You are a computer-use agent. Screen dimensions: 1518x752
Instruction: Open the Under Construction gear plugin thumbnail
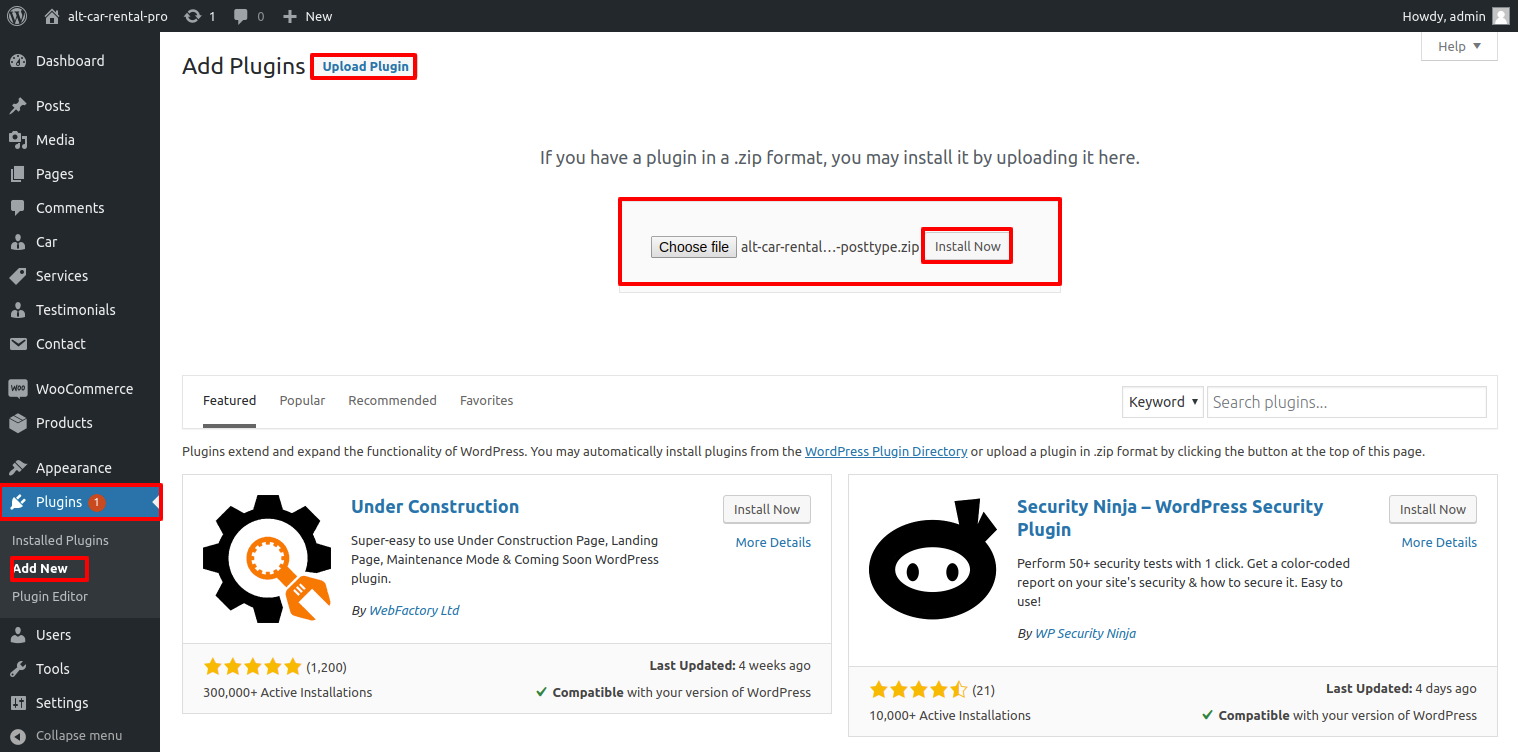267,559
